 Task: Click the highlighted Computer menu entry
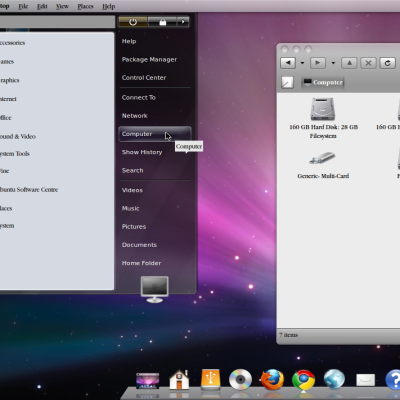pos(155,134)
